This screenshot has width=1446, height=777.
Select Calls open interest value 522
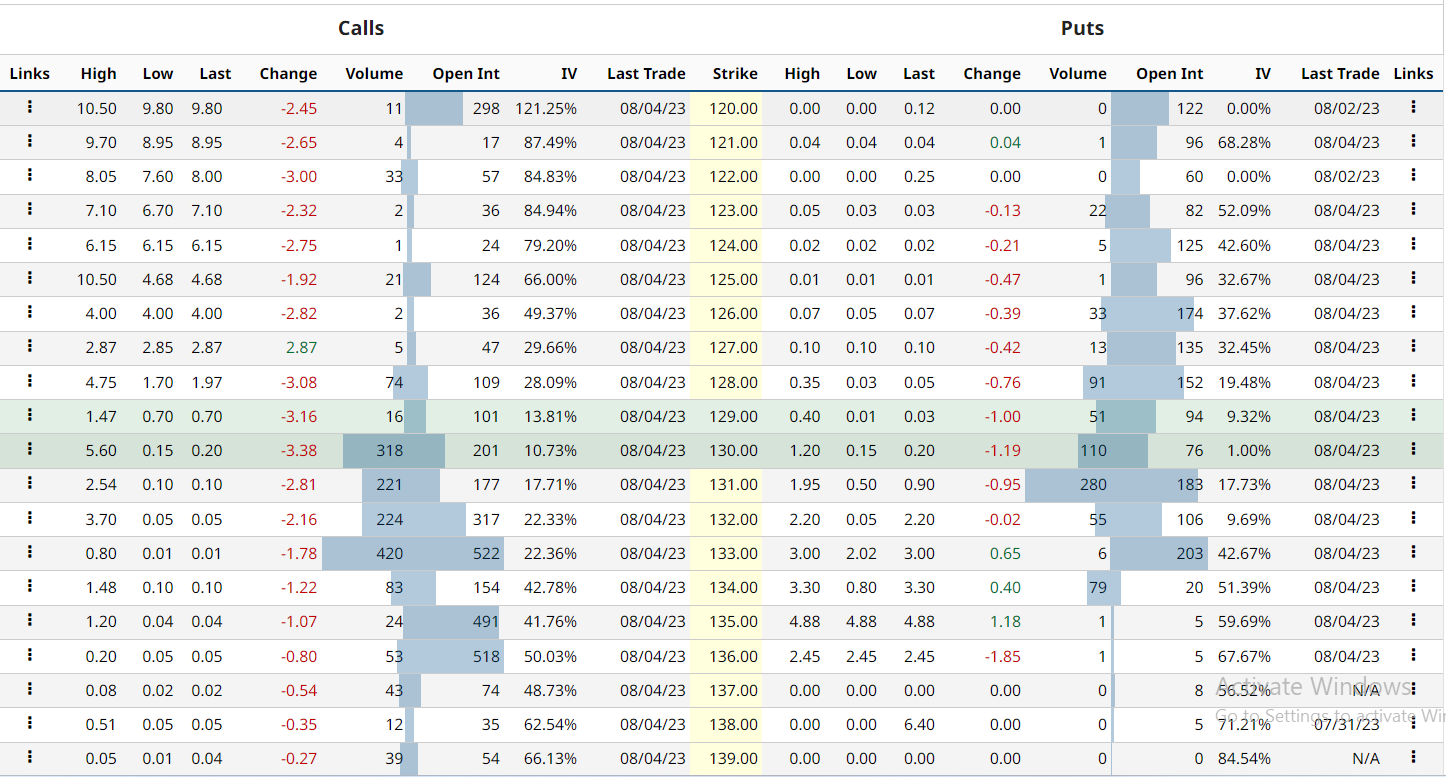[x=486, y=553]
